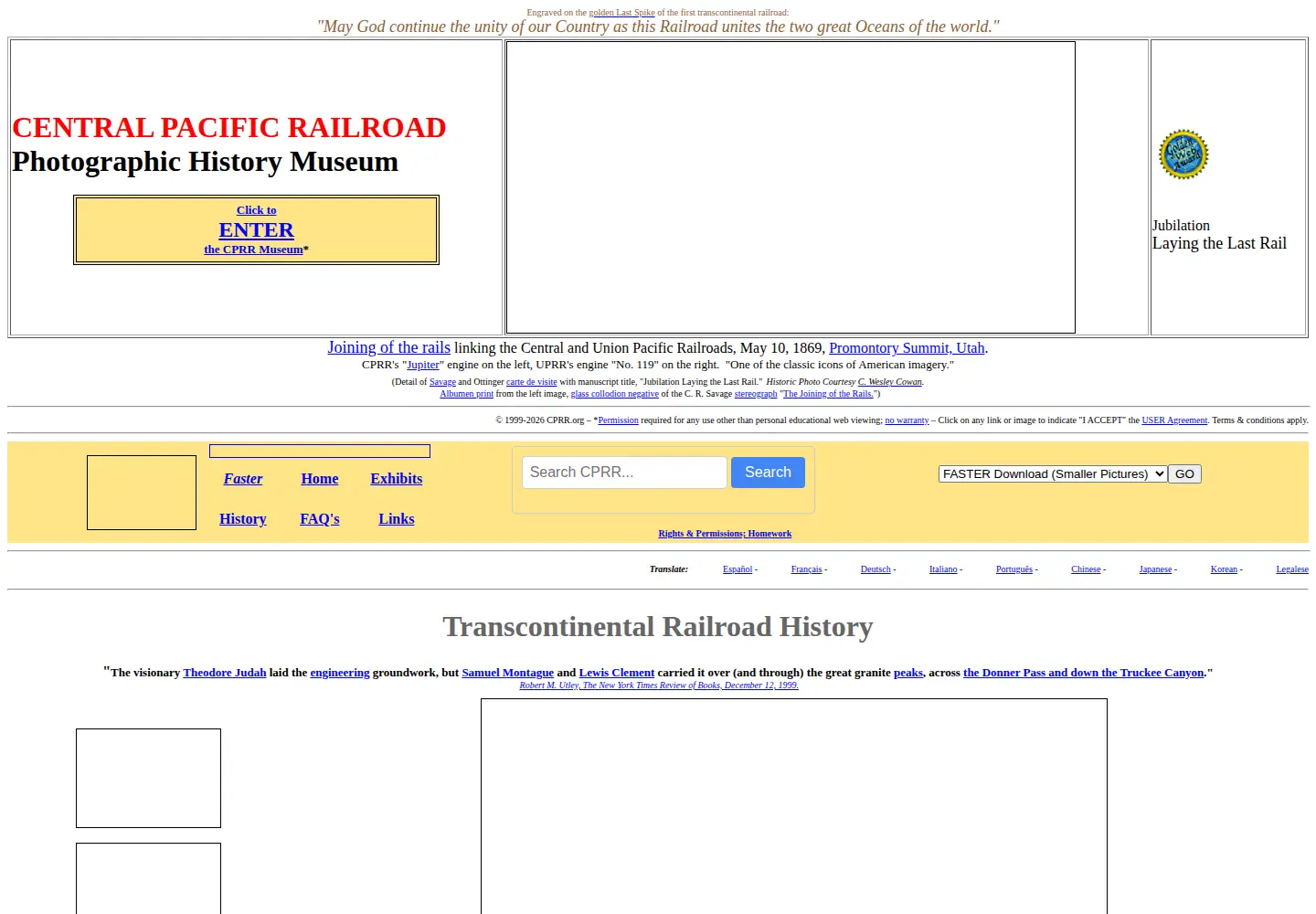Open the ENTER the CPRR Museum link
Image resolution: width=1316 pixels, height=914 pixels.
coord(256,230)
